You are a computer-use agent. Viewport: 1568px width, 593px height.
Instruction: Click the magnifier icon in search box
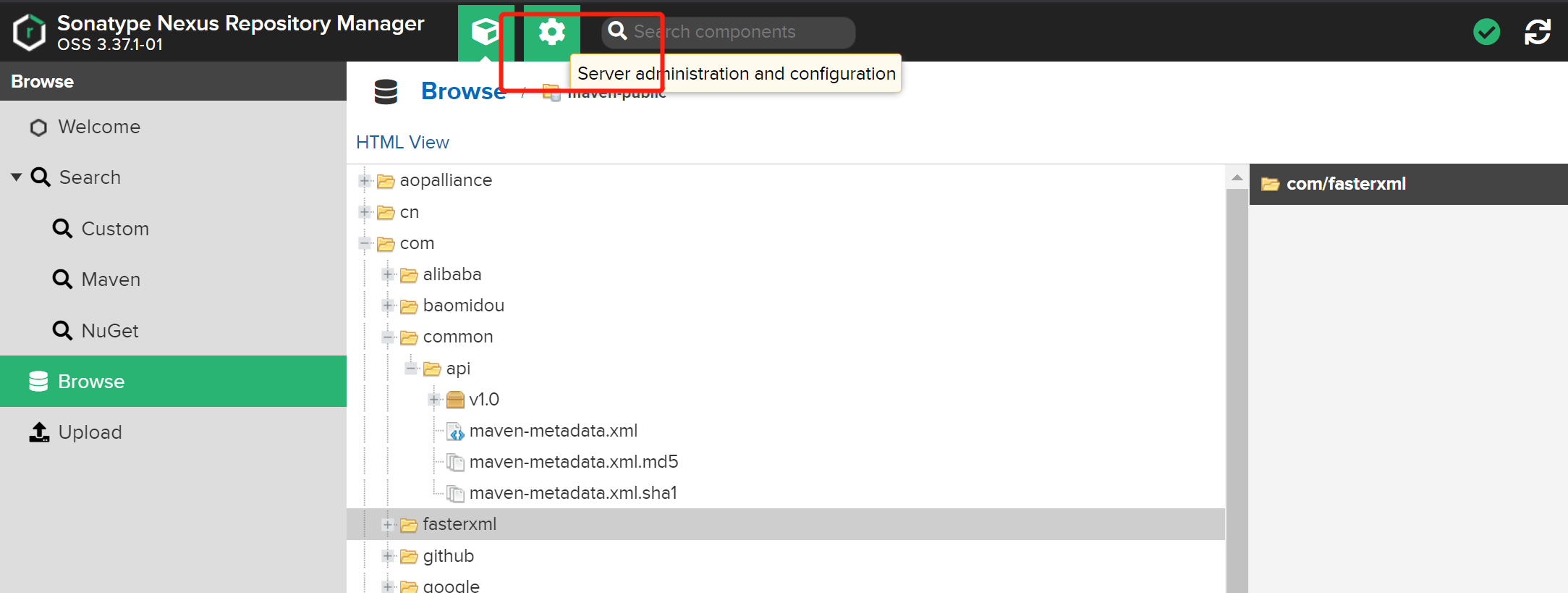[x=617, y=31]
